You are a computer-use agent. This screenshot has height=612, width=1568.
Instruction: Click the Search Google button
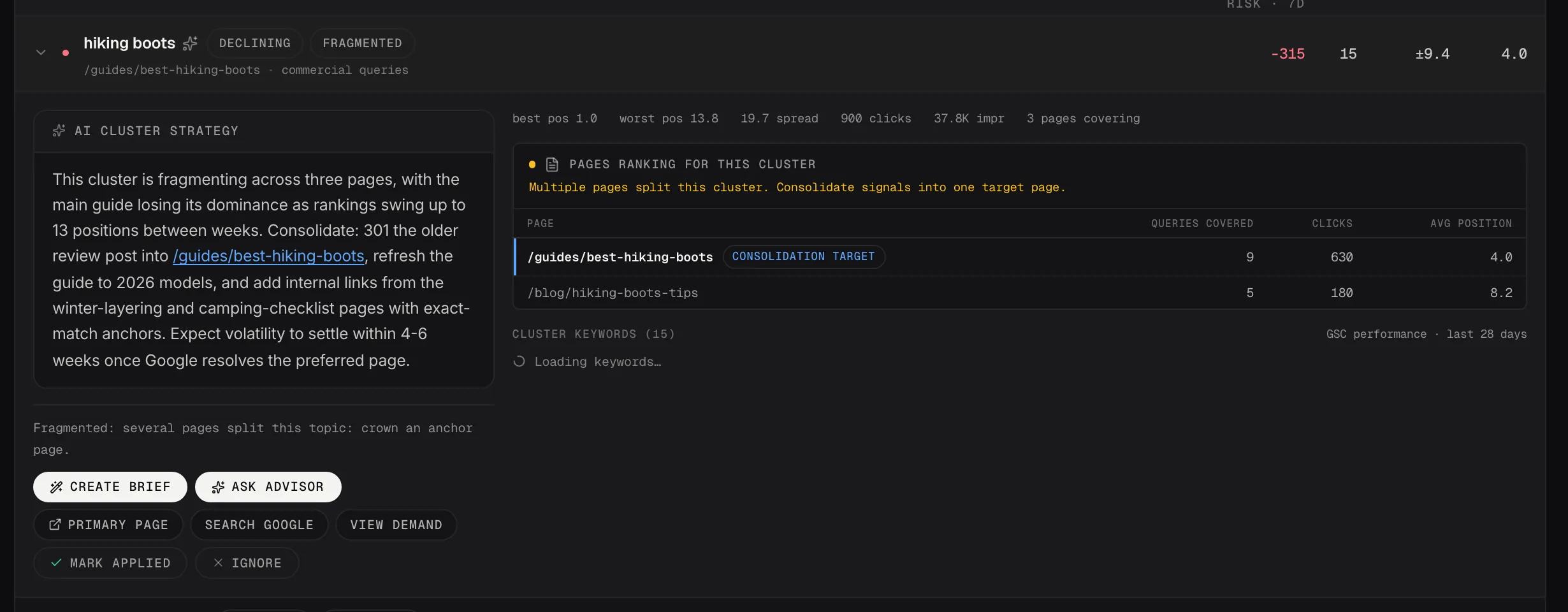[259, 525]
